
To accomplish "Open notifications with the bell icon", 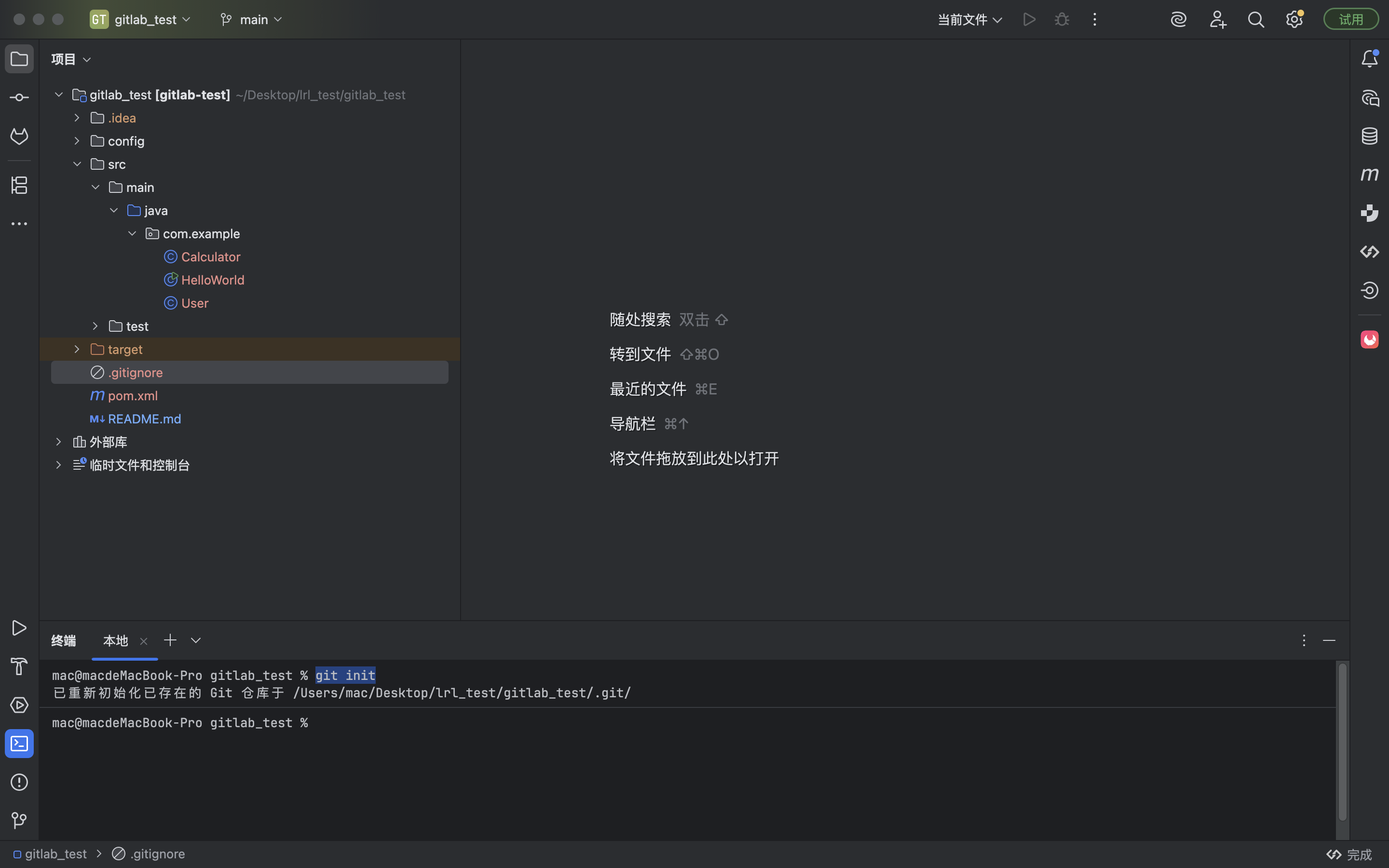I will tap(1370, 57).
